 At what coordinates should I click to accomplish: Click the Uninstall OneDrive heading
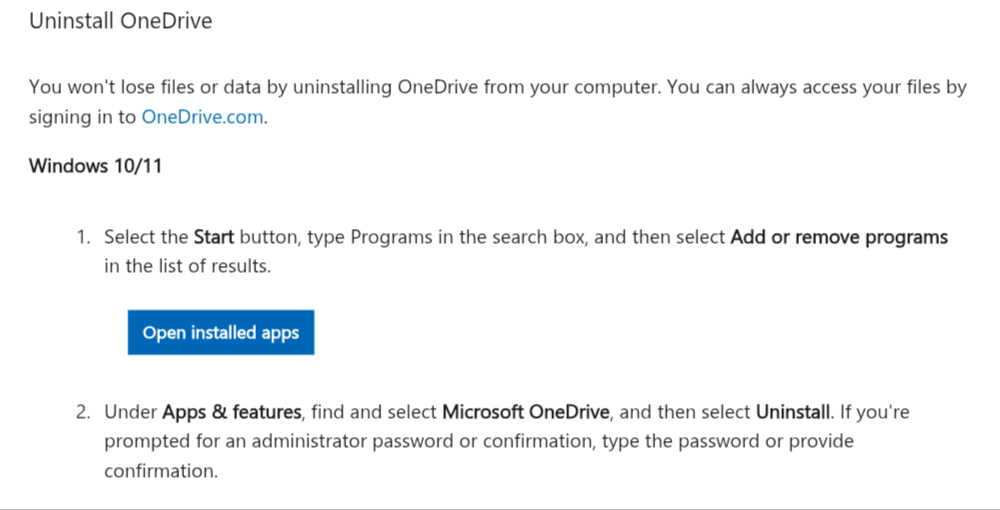[121, 20]
